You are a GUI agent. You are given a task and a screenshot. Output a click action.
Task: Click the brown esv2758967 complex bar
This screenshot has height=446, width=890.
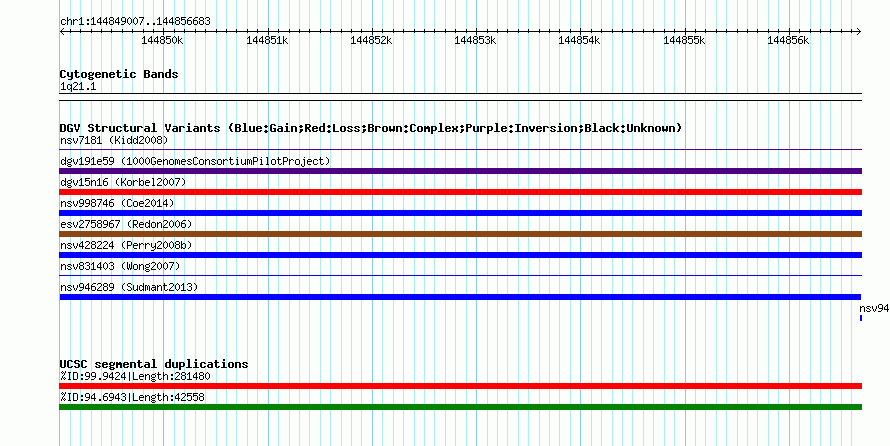(461, 234)
